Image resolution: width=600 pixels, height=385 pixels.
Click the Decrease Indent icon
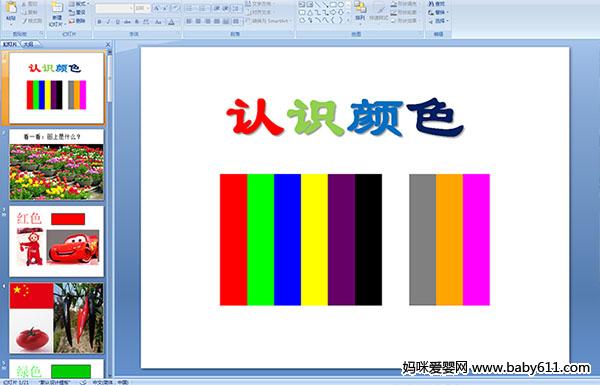pyautogui.click(x=217, y=8)
